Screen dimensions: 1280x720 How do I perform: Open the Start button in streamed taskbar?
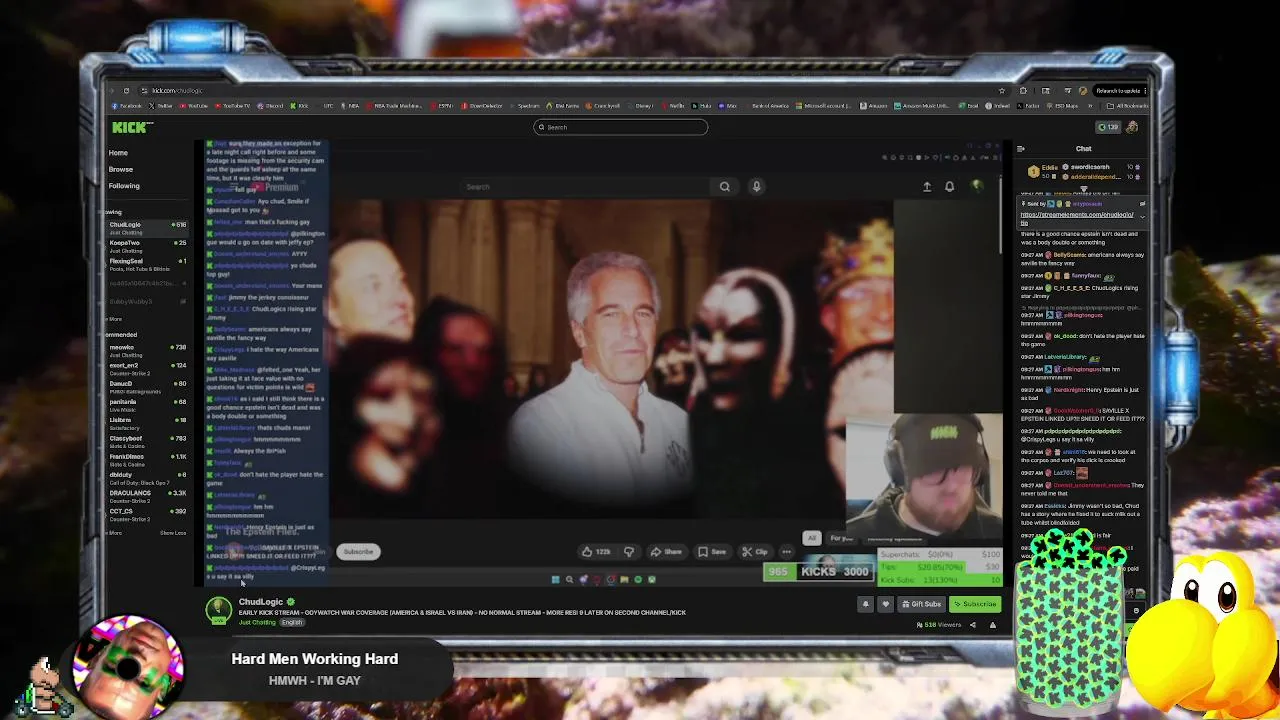click(x=555, y=580)
